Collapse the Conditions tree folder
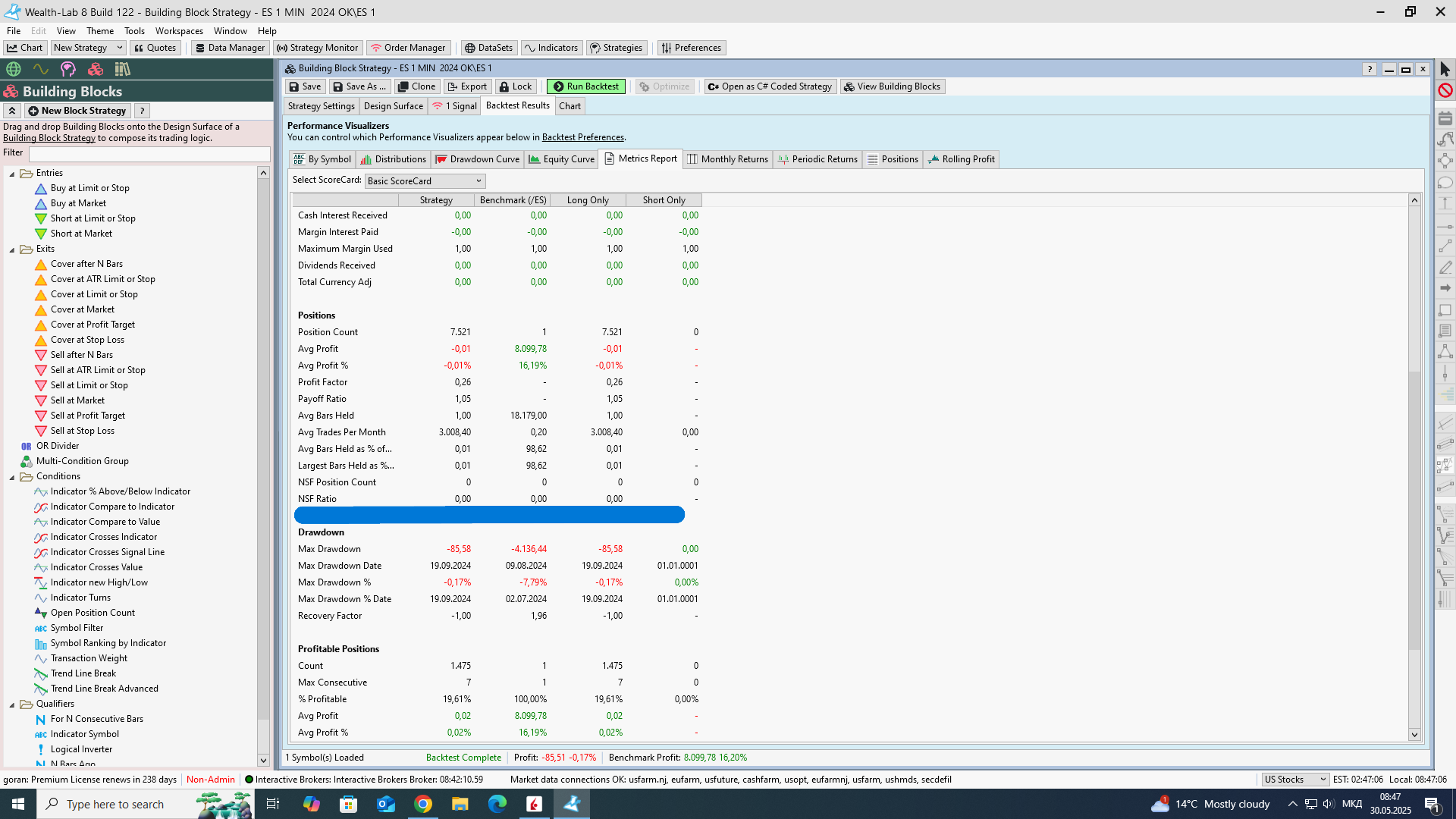 click(12, 477)
